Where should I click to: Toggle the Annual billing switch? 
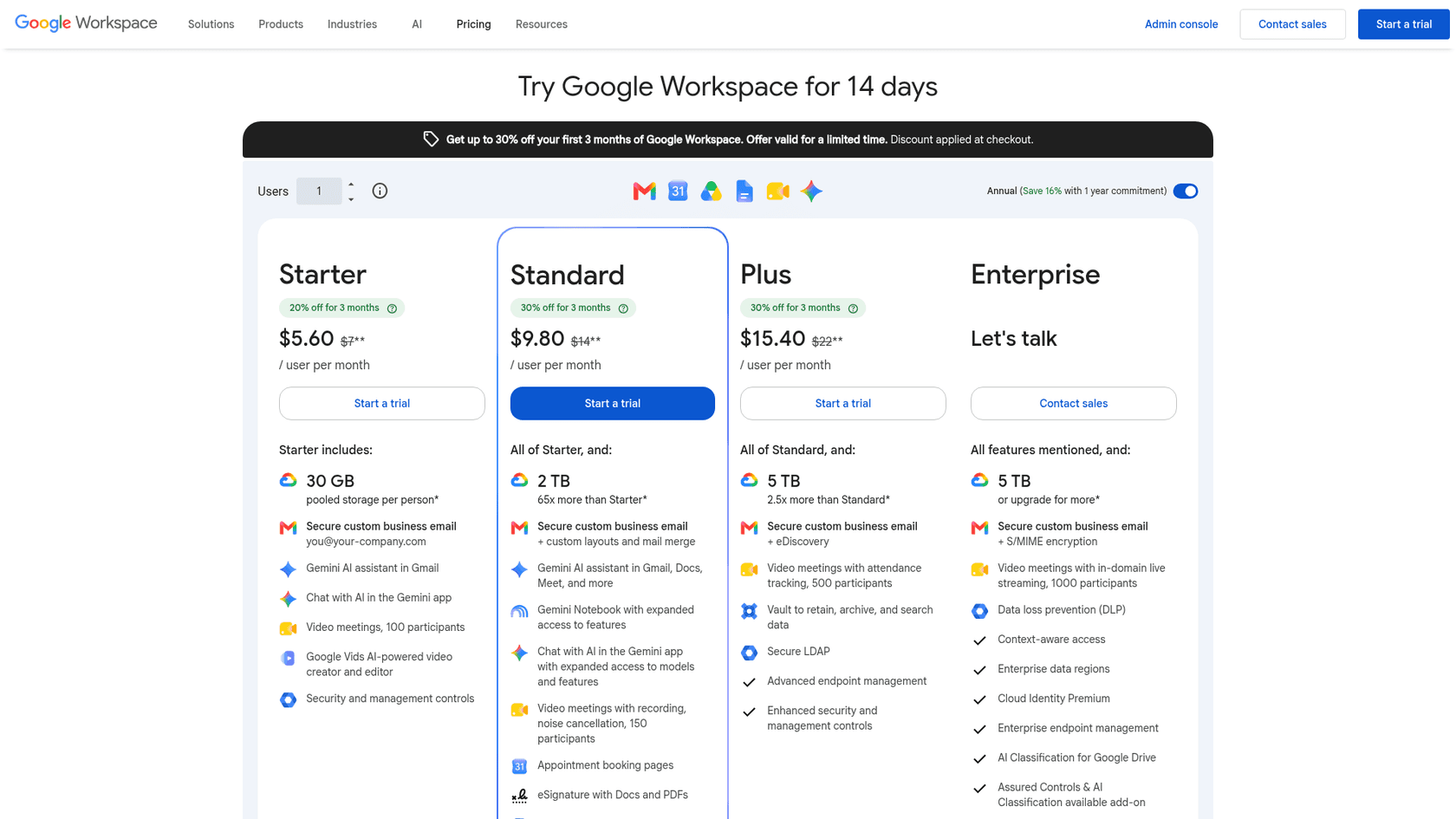pos(1186,191)
